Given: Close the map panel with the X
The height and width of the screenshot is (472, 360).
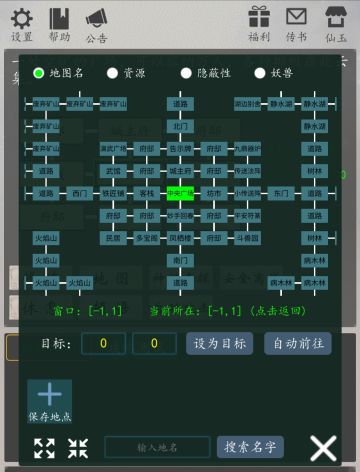Looking at the screenshot, I should pos(323,448).
